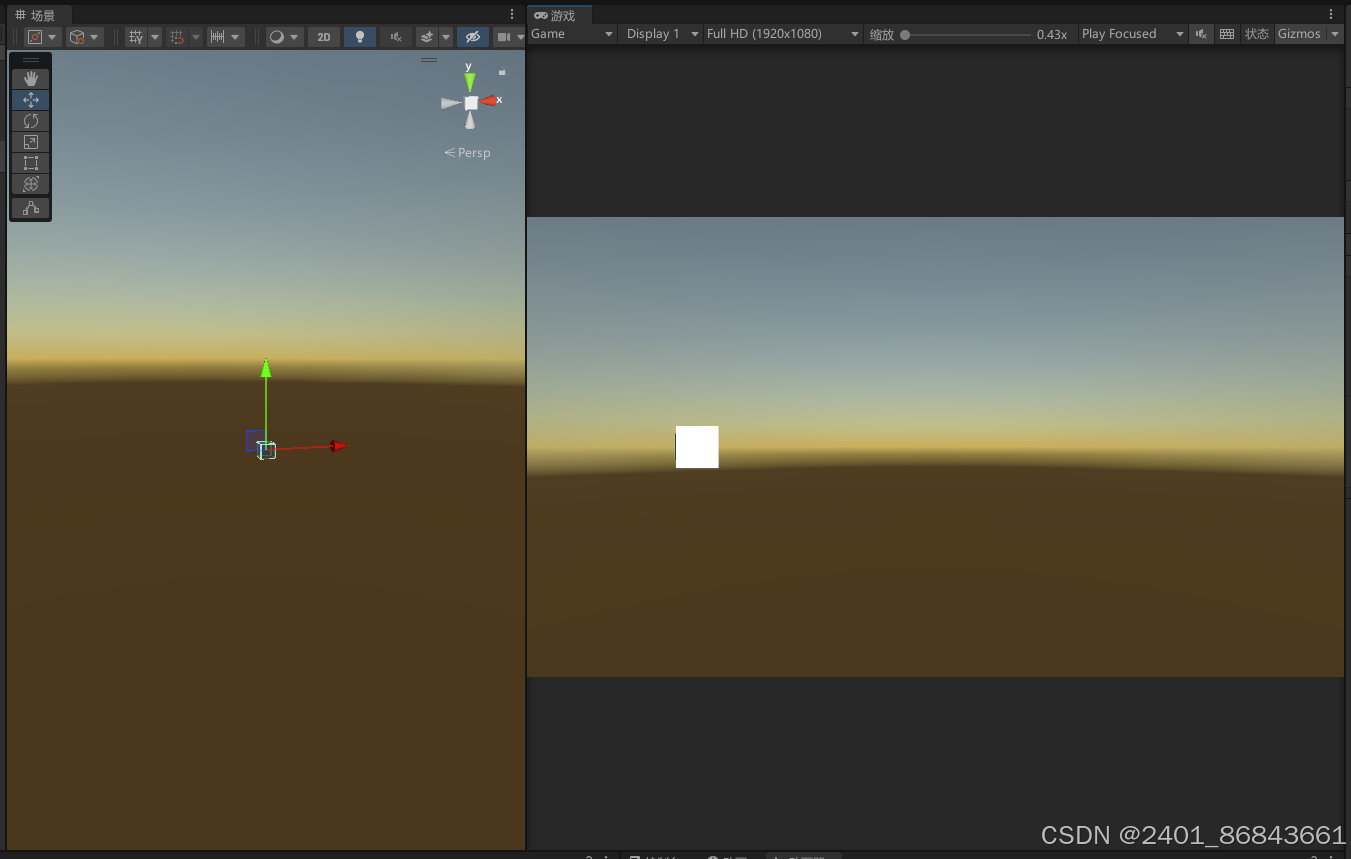This screenshot has height=859, width=1351.
Task: Select the combined Transform tool
Action: coord(30,184)
